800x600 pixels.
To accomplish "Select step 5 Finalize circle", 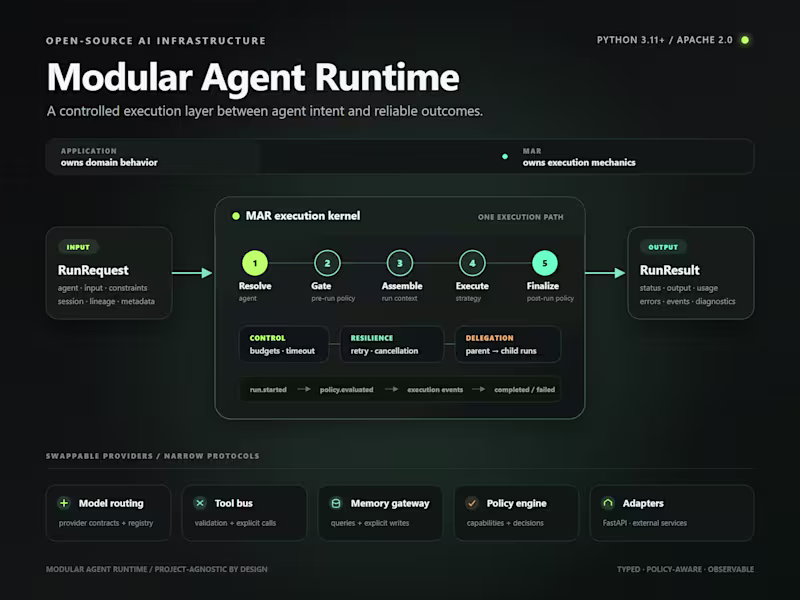I will [544, 263].
